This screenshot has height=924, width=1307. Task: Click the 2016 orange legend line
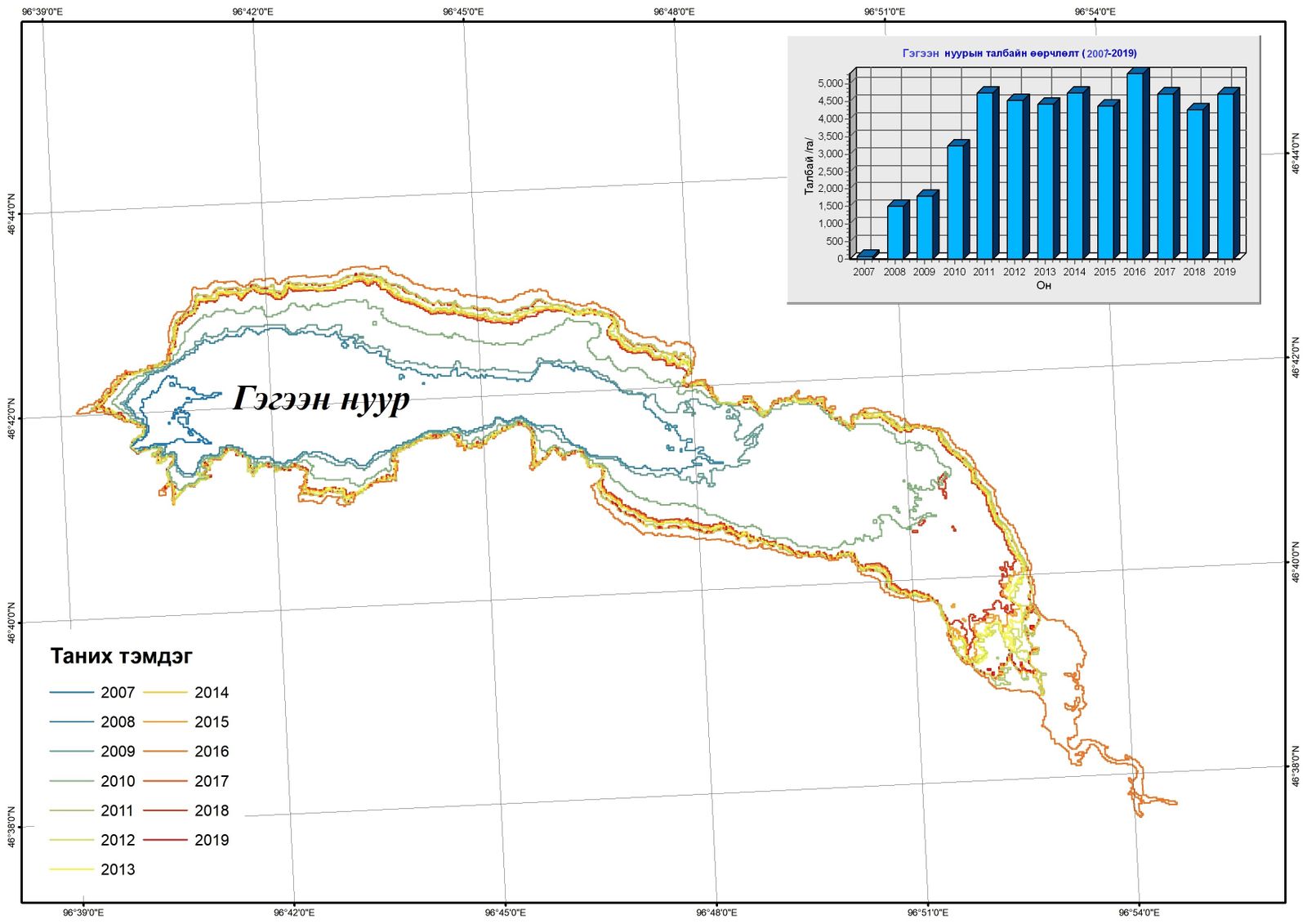(165, 752)
